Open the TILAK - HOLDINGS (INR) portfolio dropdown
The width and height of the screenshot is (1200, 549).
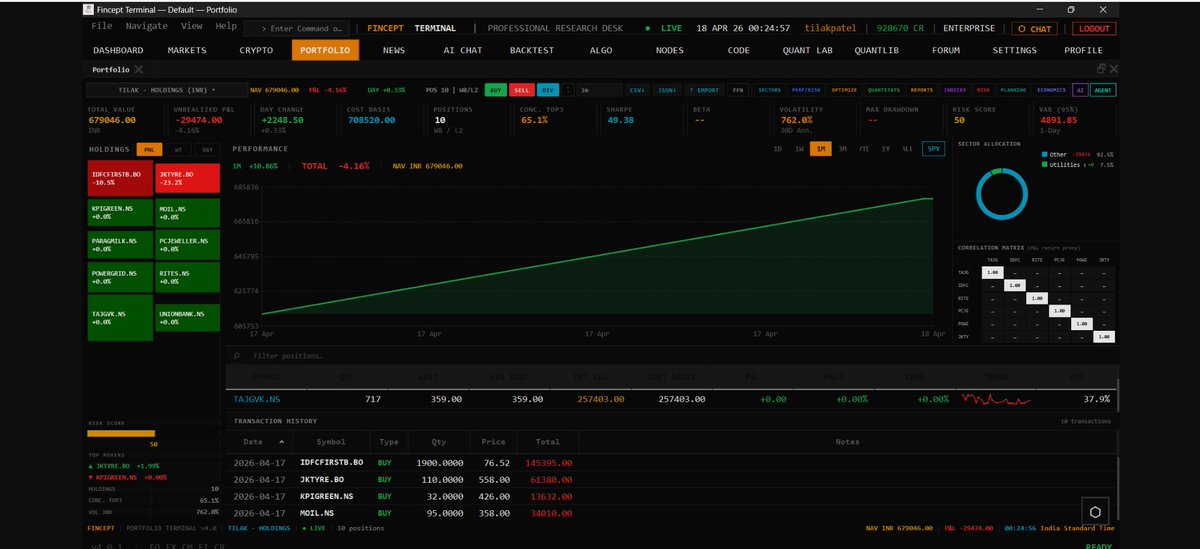[167, 90]
